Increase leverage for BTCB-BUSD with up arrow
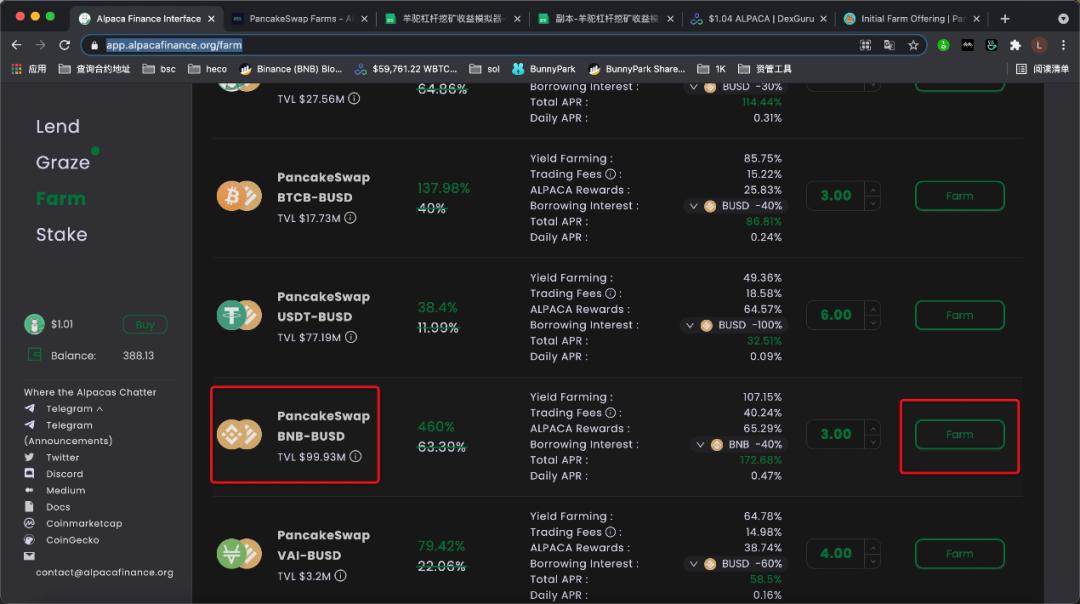 pyautogui.click(x=873, y=189)
